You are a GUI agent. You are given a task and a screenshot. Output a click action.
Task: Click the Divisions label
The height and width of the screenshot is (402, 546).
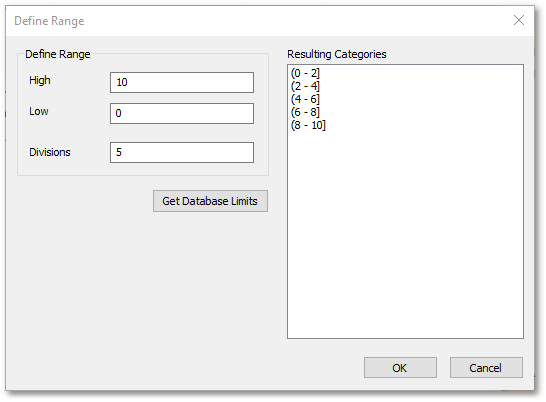[50, 152]
